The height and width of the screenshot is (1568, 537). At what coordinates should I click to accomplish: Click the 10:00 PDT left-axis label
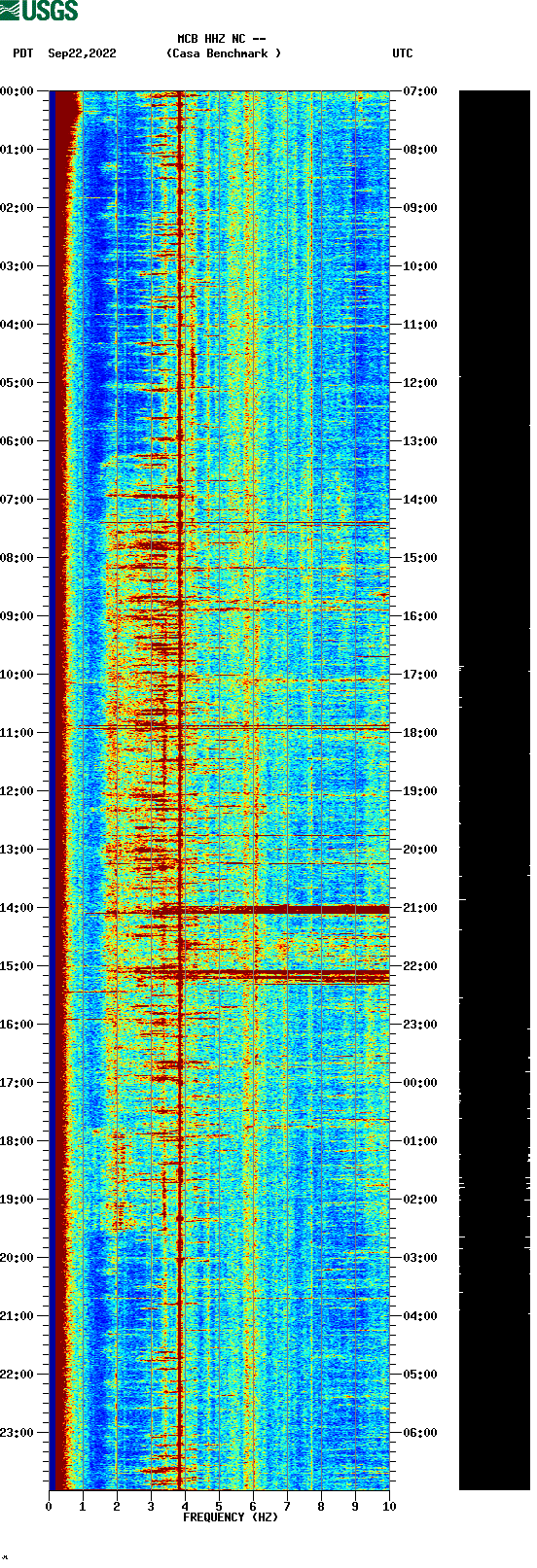[18, 675]
